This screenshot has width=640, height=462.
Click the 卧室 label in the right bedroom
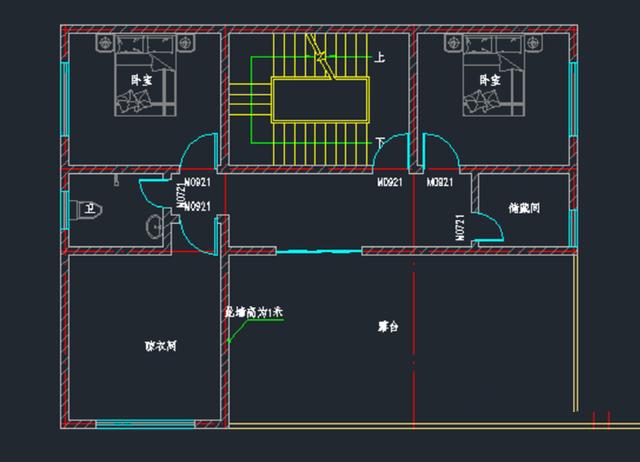click(490, 79)
